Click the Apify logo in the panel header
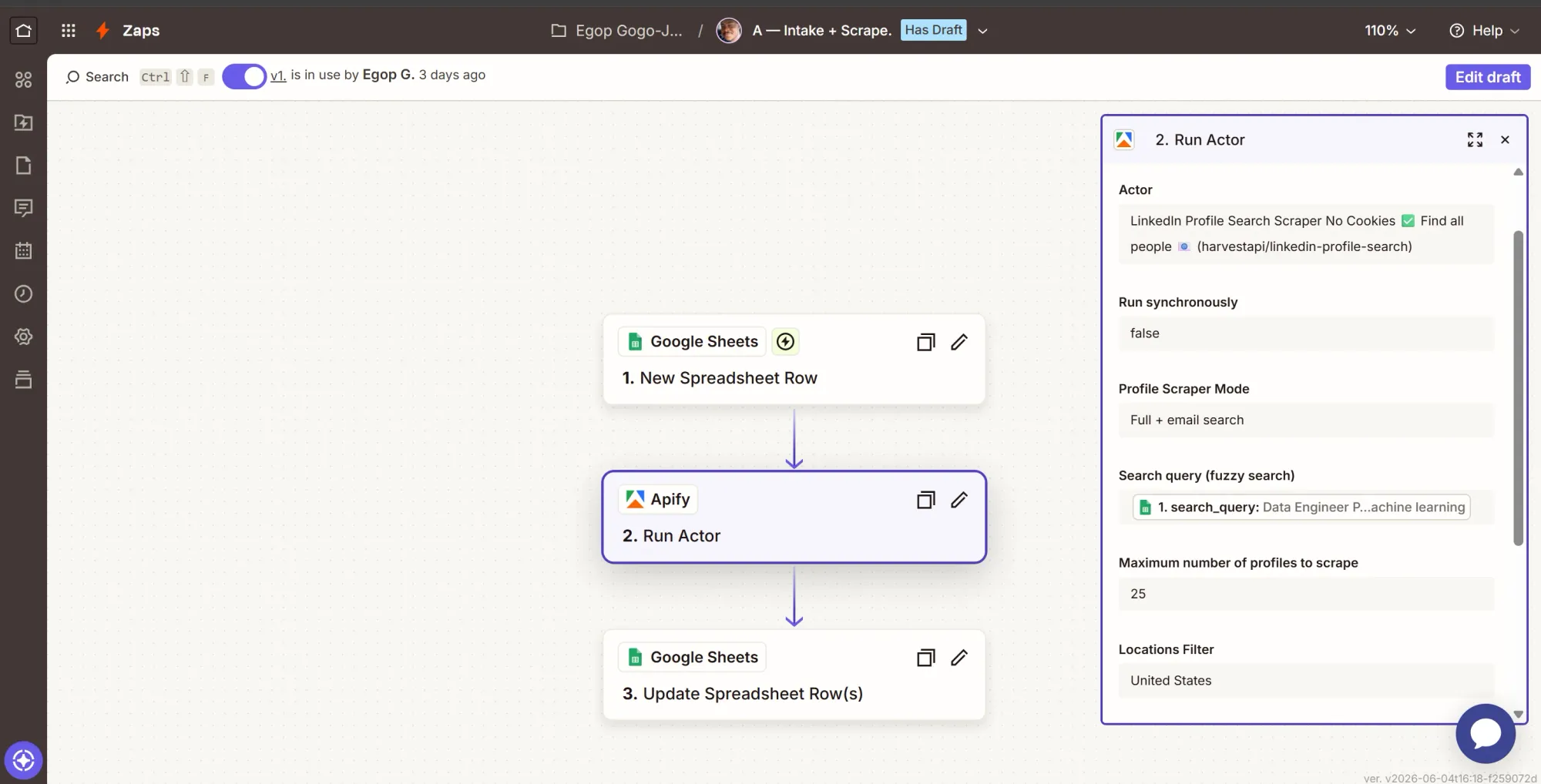 pos(1124,139)
